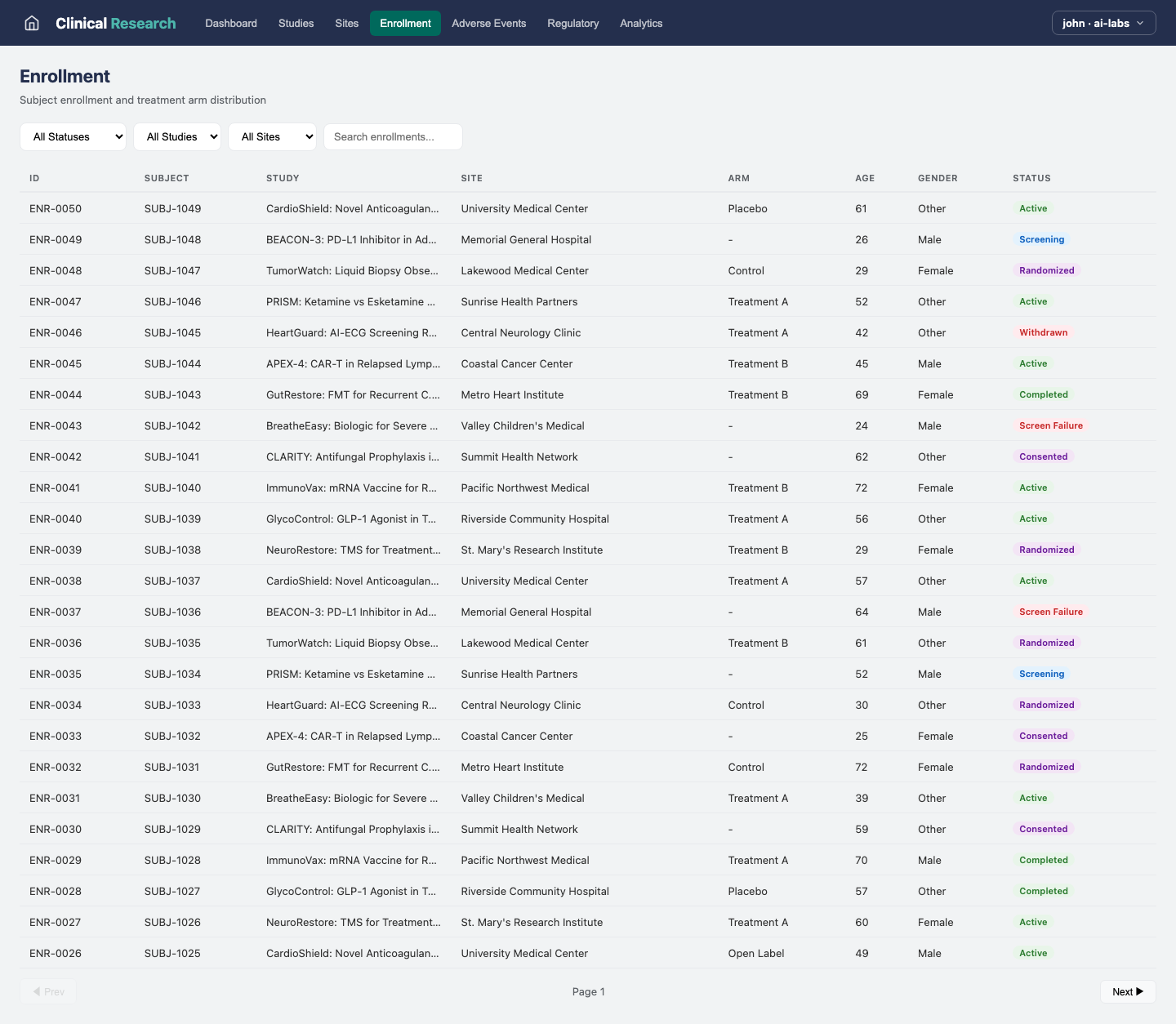Navigate to the Regulatory page
This screenshot has height=1024, width=1176.
[x=572, y=23]
